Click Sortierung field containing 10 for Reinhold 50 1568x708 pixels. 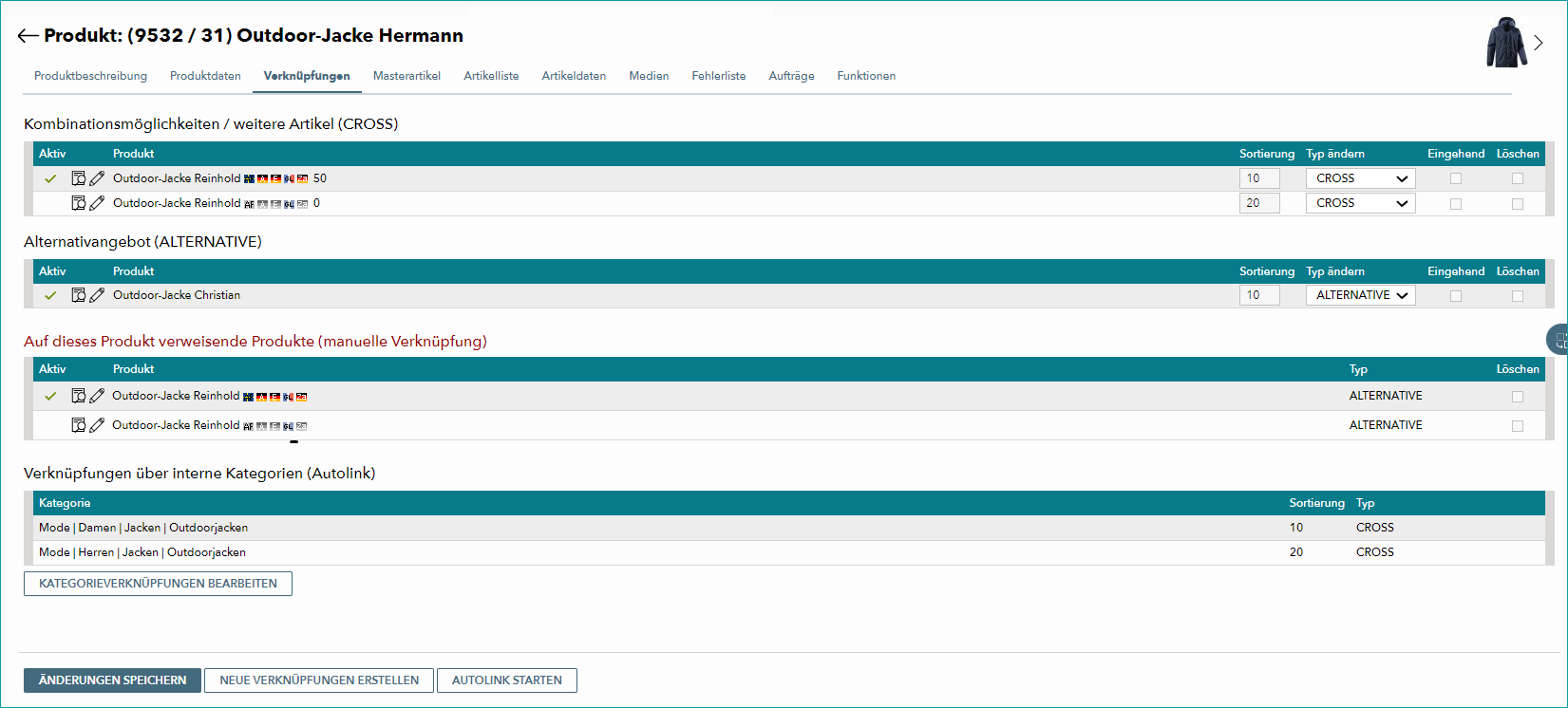1259,178
